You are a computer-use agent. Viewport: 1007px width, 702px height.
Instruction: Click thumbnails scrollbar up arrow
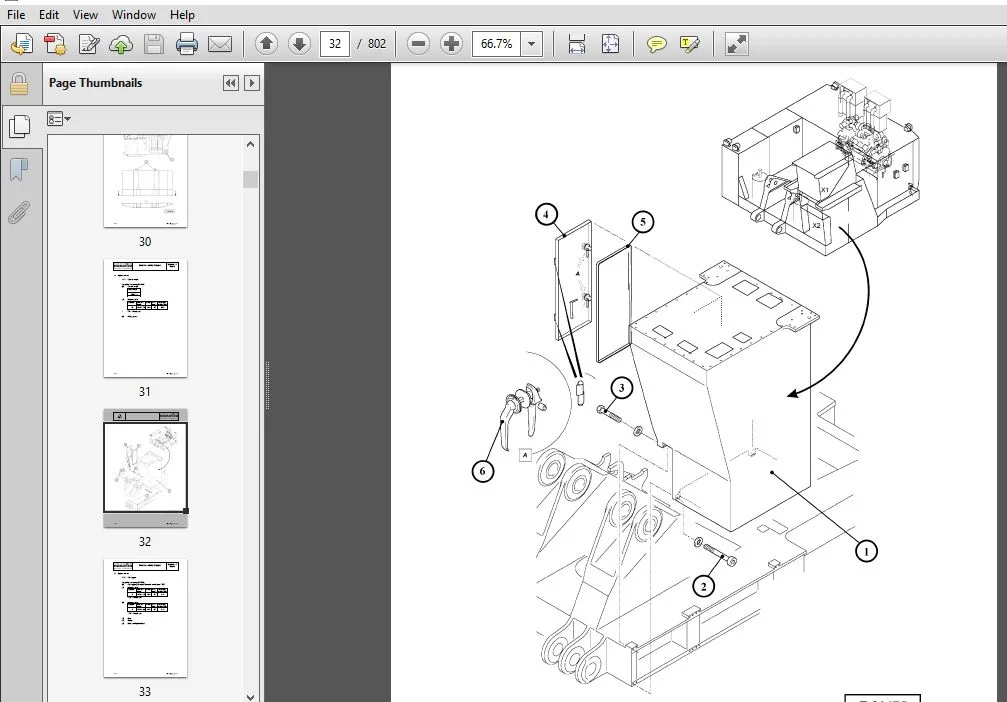[250, 145]
